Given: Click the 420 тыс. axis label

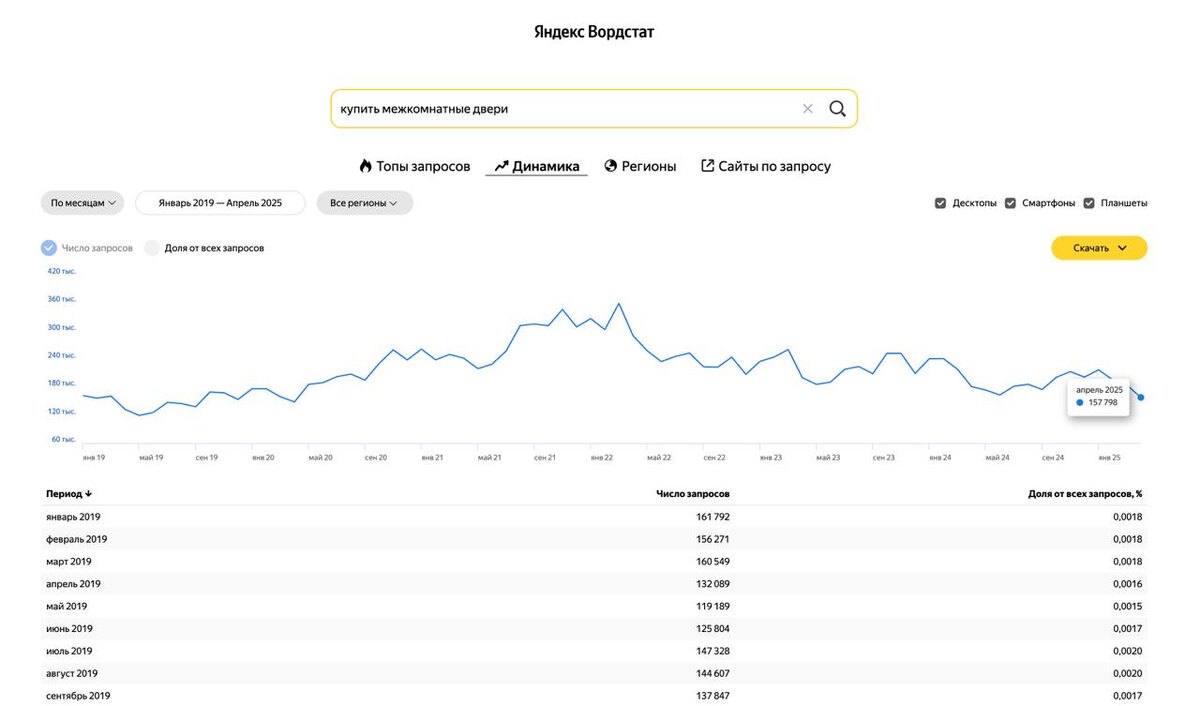Looking at the screenshot, I should tap(62, 271).
